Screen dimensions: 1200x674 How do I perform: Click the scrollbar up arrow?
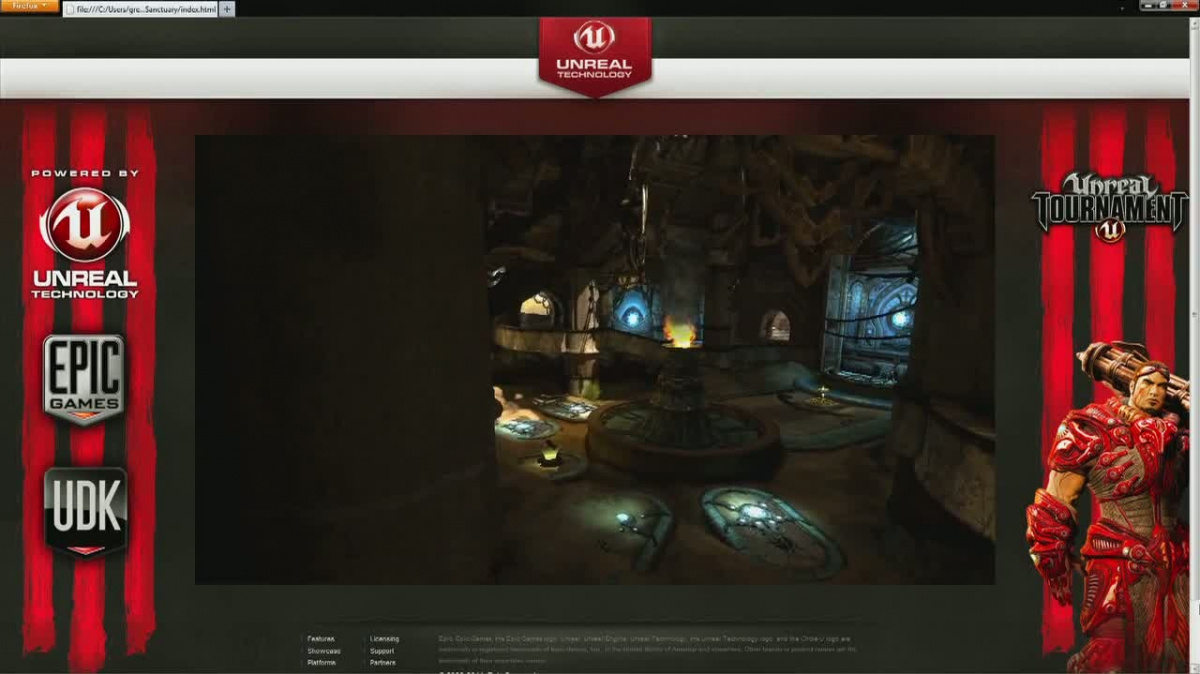[1195, 22]
